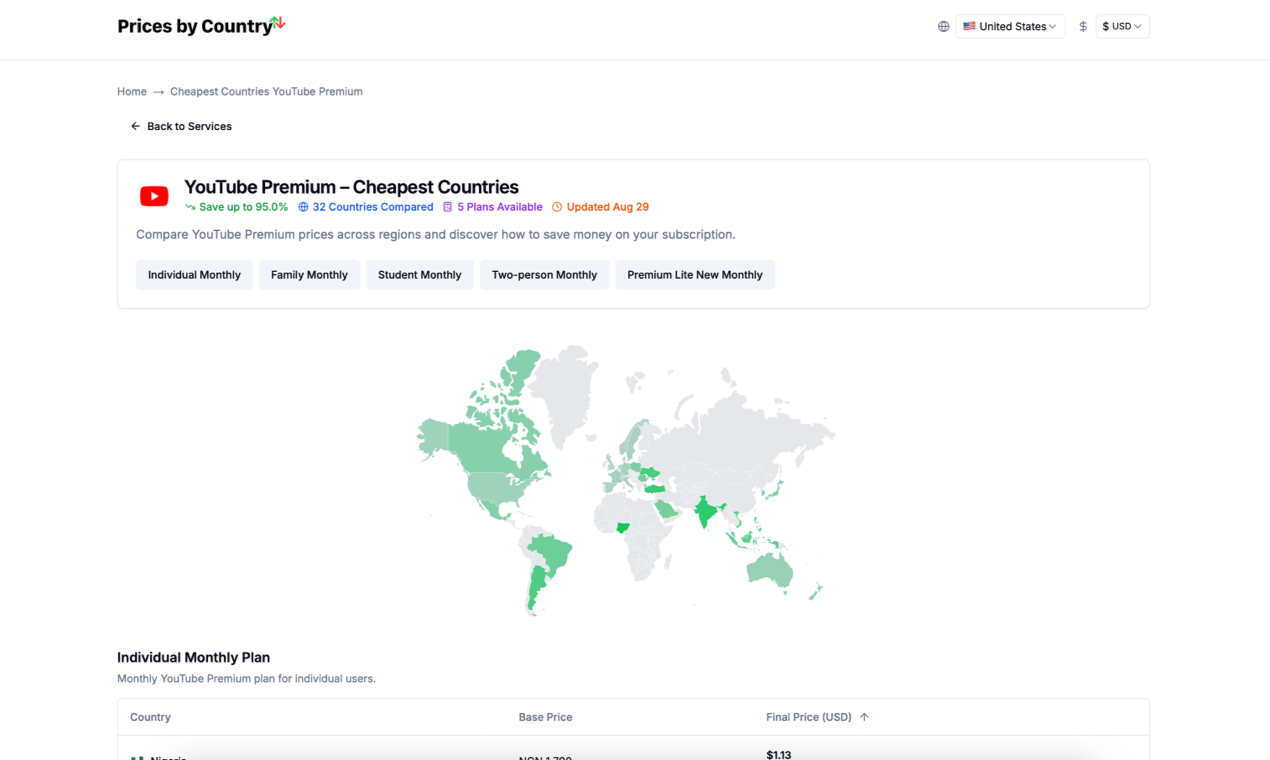This screenshot has height=760, width=1270.
Task: Select the Premium Lite New Monthly plan
Action: coord(695,274)
